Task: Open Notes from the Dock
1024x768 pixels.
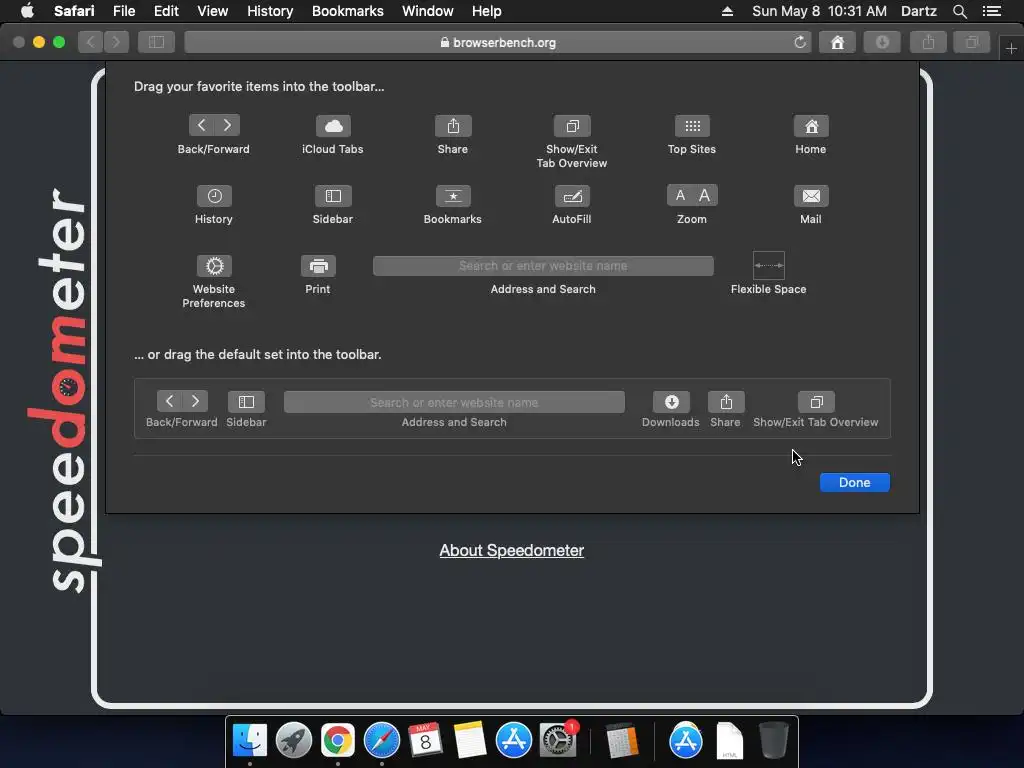Action: [470, 740]
